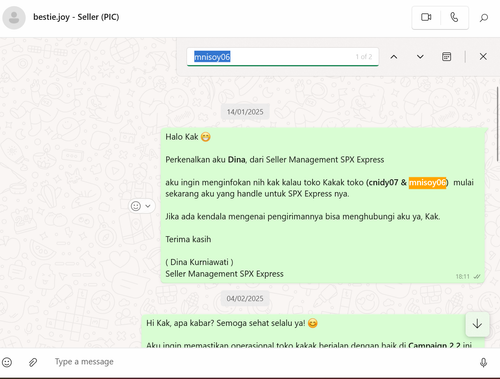Click the Terima kasih line in message

[188, 239]
